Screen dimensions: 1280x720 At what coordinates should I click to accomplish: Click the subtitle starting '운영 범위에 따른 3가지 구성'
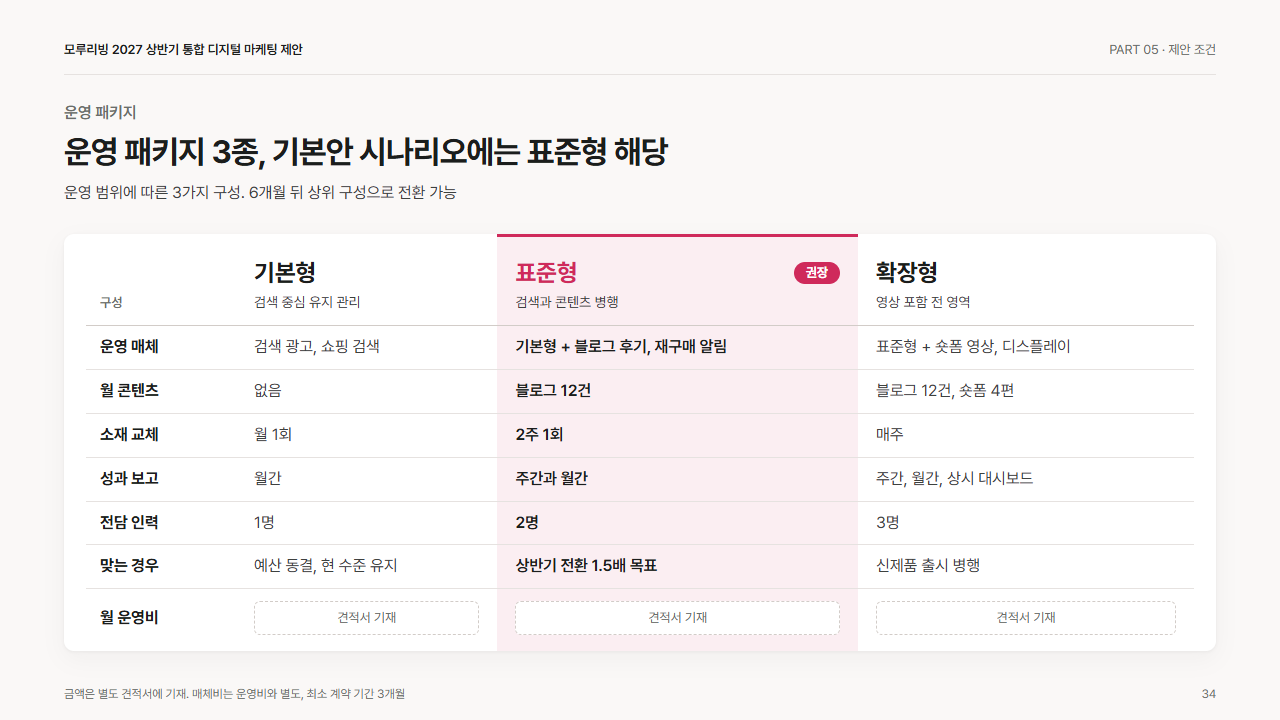point(260,192)
